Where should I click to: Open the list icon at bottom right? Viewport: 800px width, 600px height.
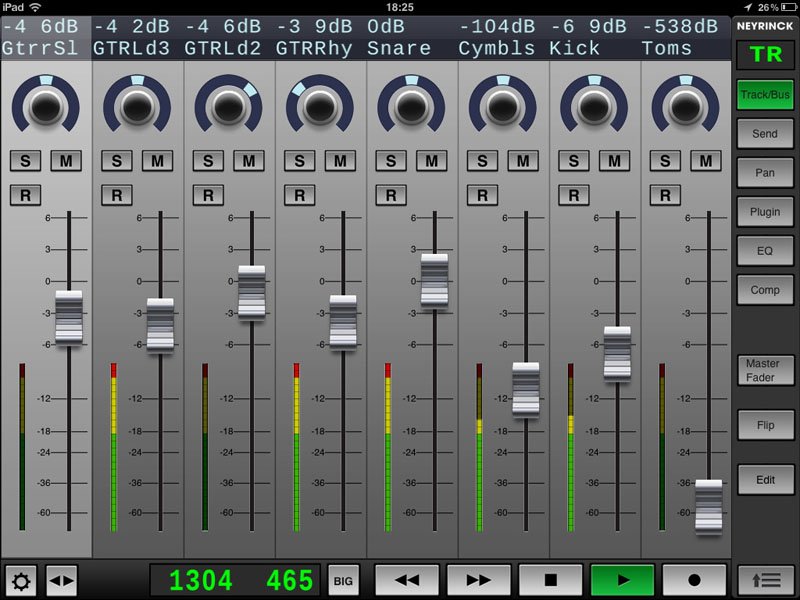point(766,581)
